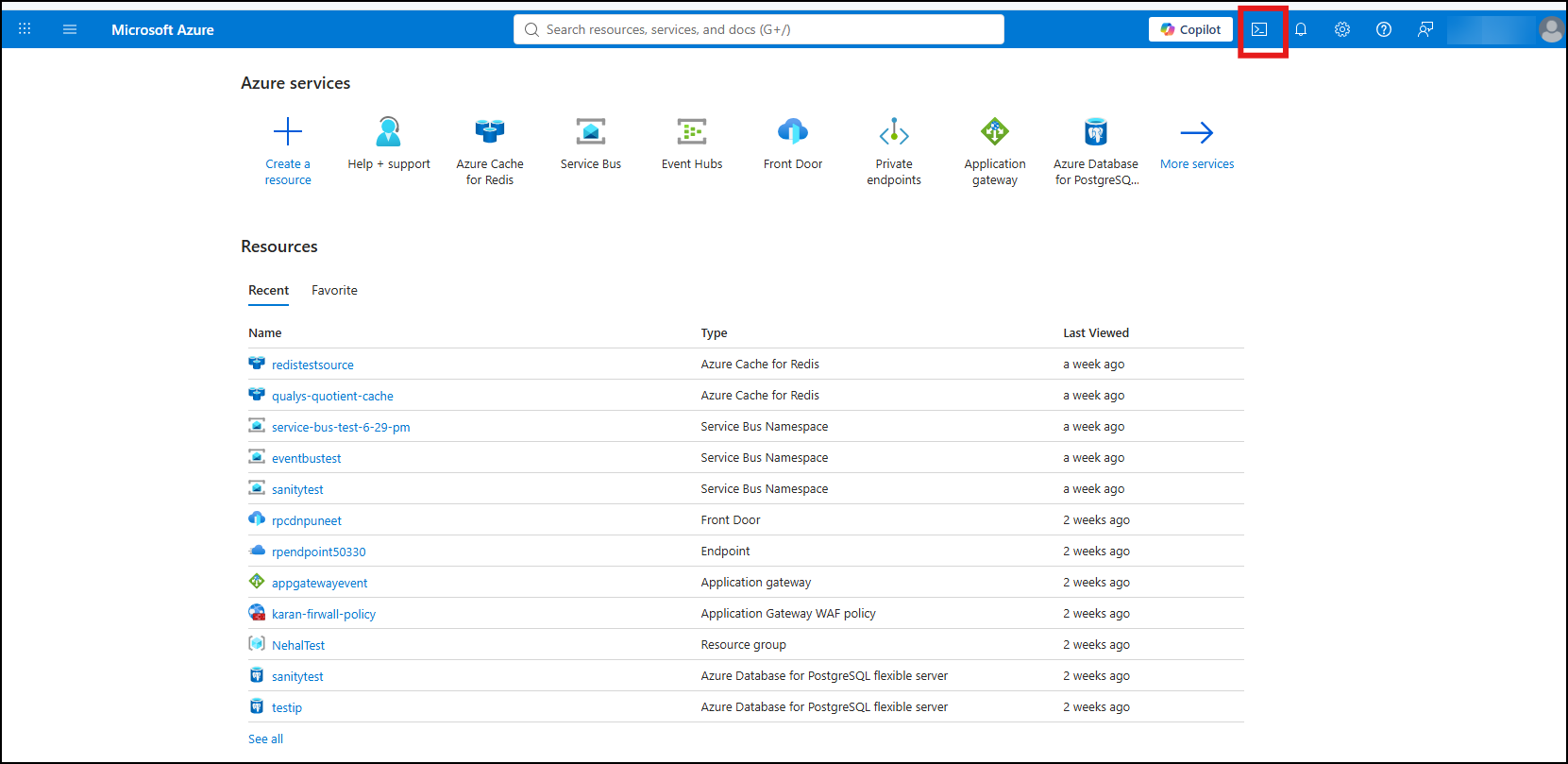Open the sanitytest PostgreSQL flexible server resource
Image resolution: width=1568 pixels, height=764 pixels.
(297, 676)
